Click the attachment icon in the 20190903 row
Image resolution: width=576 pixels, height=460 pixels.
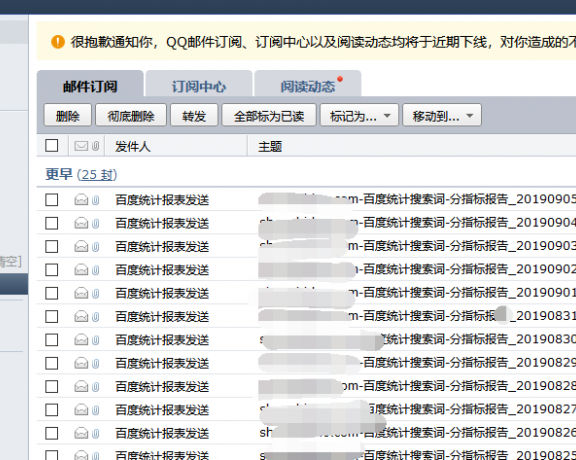click(96, 247)
